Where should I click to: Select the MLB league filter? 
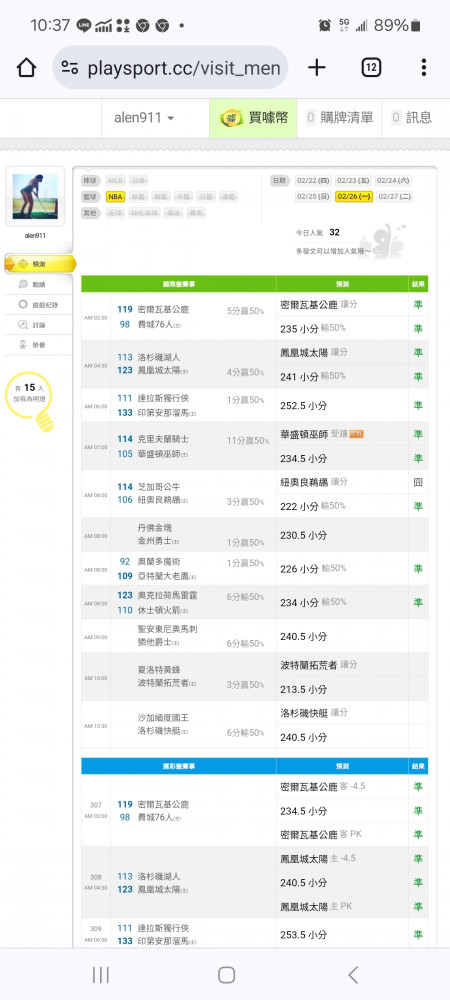pyautogui.click(x=115, y=180)
